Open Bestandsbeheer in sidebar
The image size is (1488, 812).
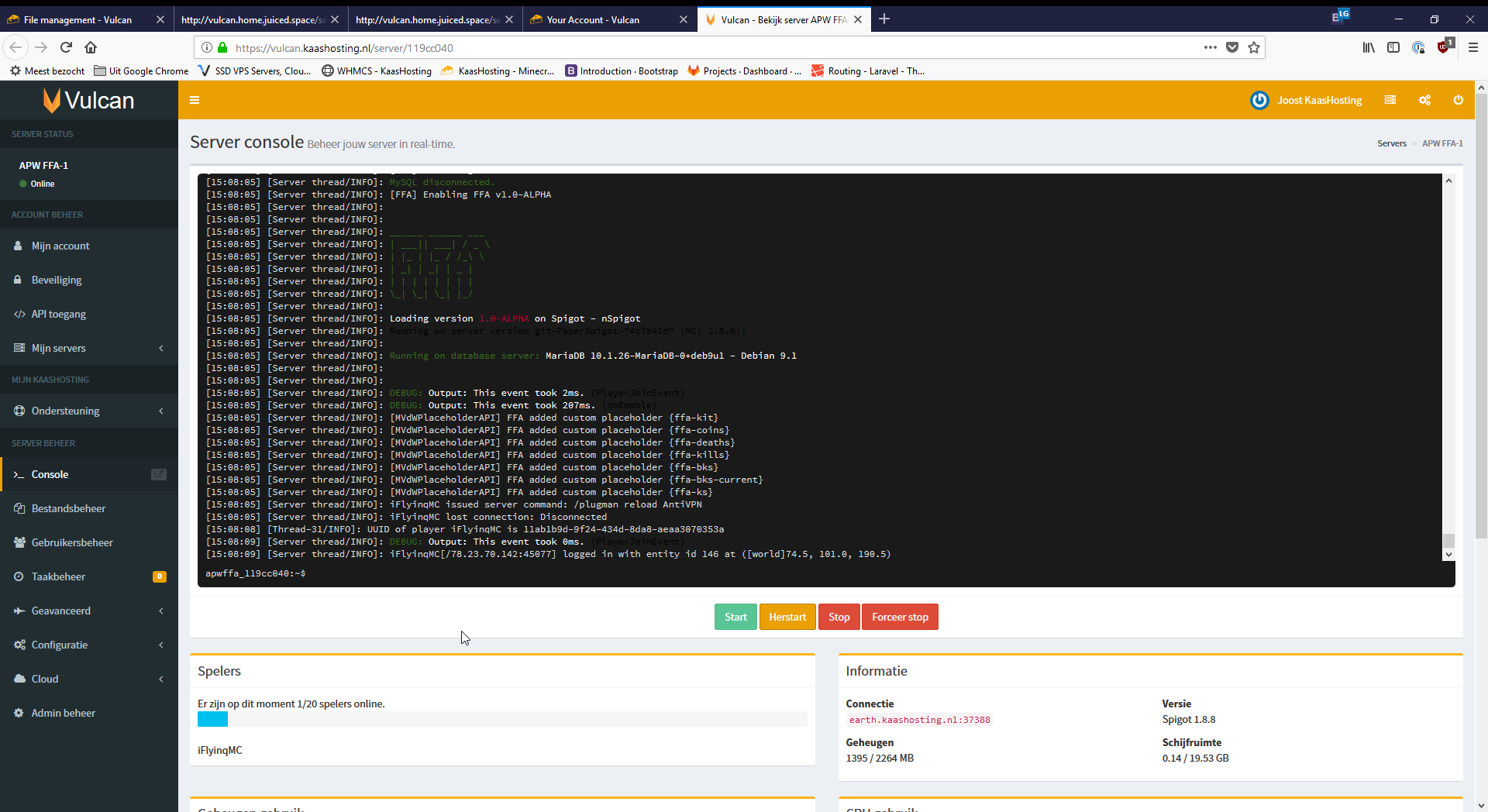(x=68, y=508)
